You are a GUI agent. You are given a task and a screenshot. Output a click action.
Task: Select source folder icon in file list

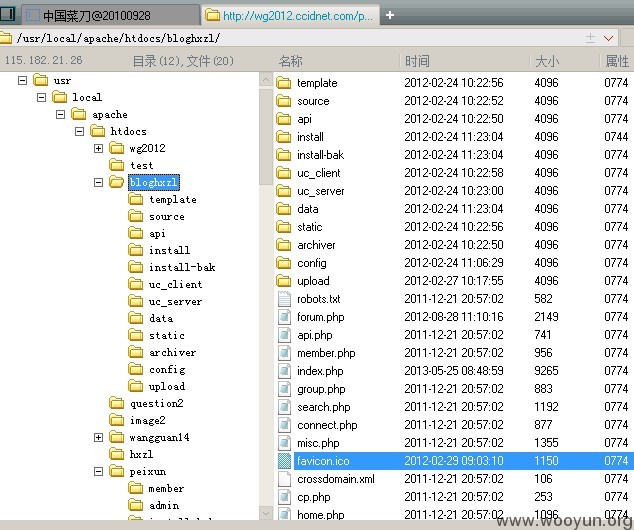pos(284,101)
